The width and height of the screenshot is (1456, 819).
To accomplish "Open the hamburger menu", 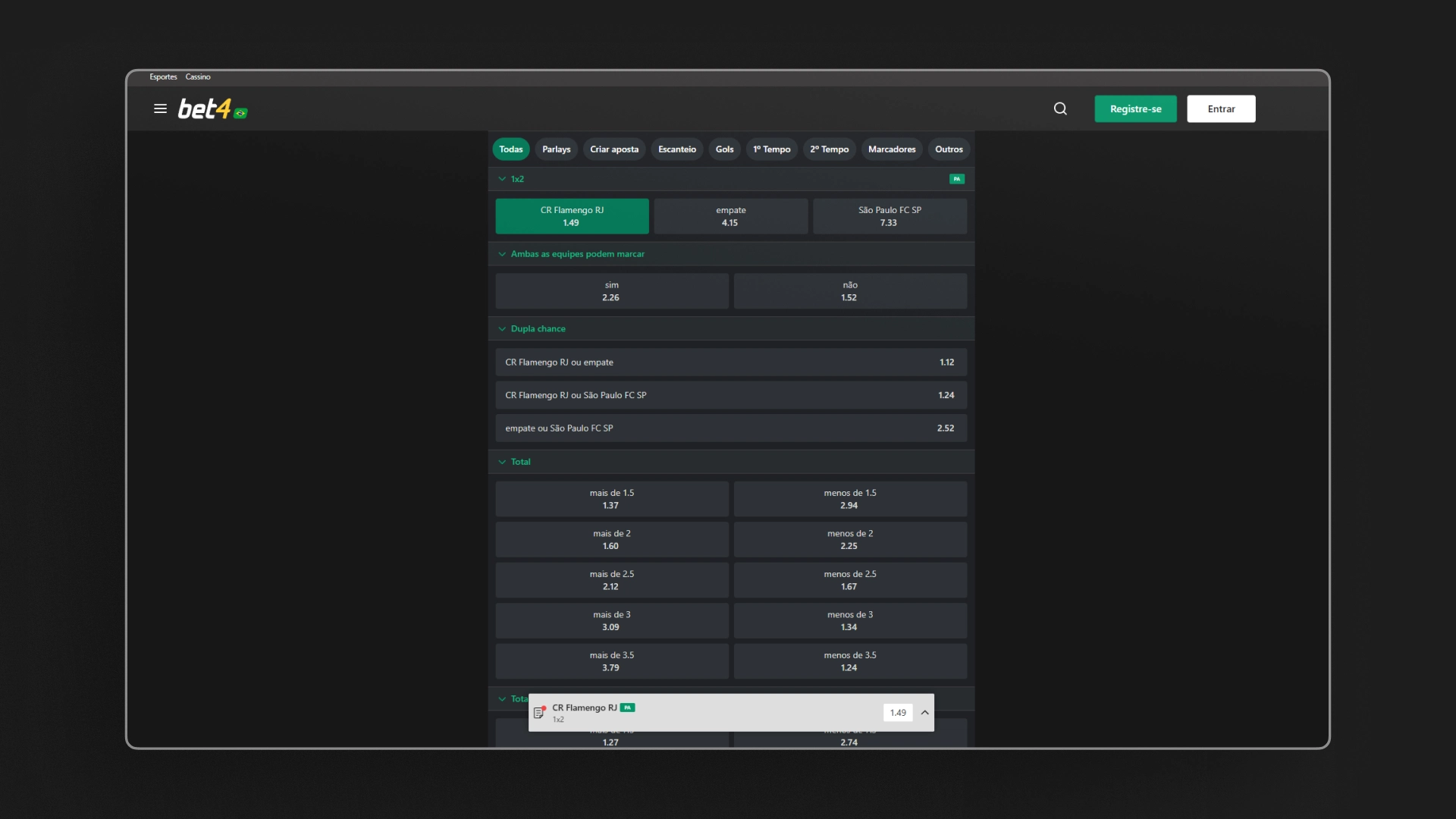I will [x=160, y=108].
